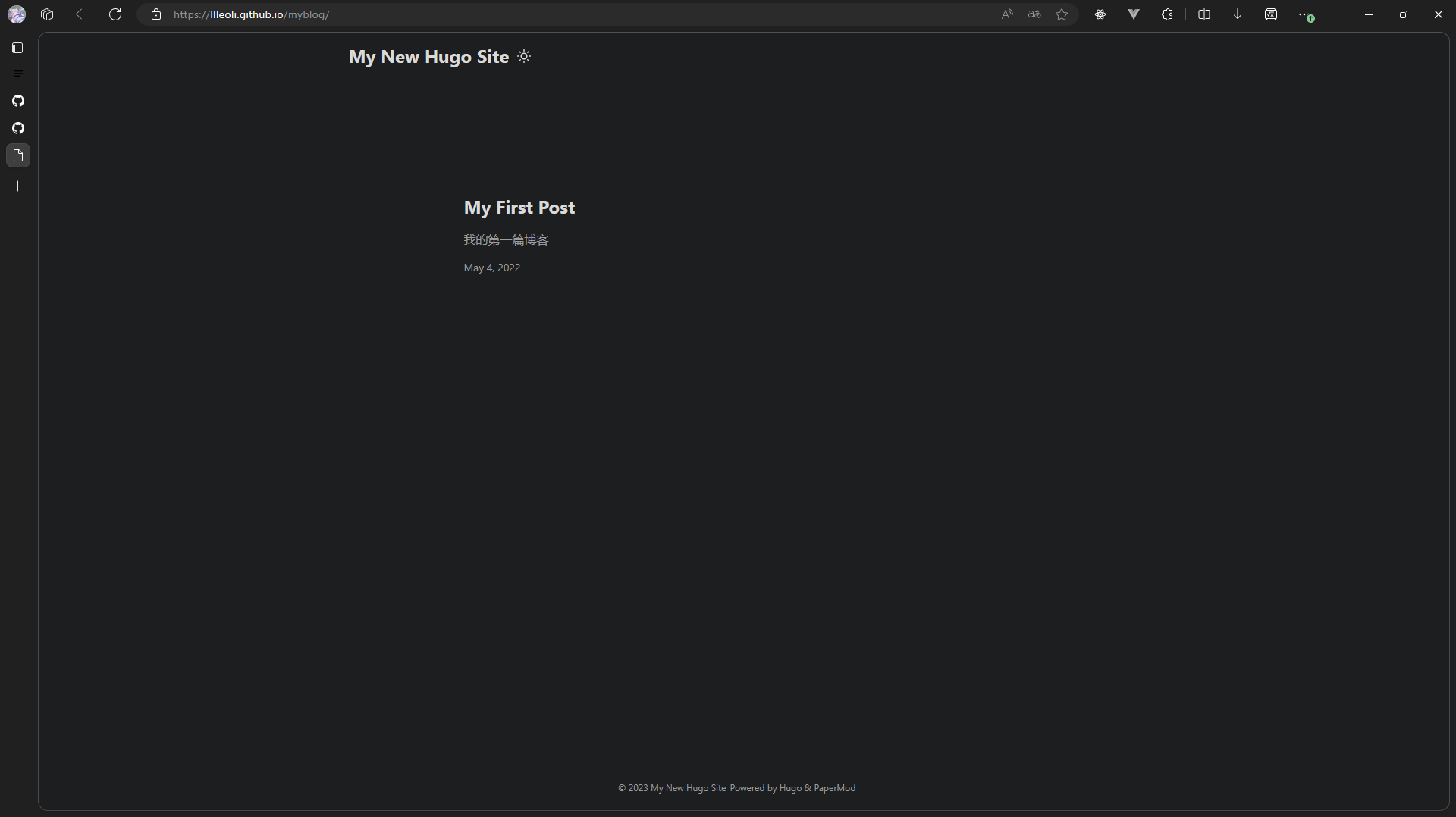View site information lock icon
1456x817 pixels.
[x=156, y=14]
